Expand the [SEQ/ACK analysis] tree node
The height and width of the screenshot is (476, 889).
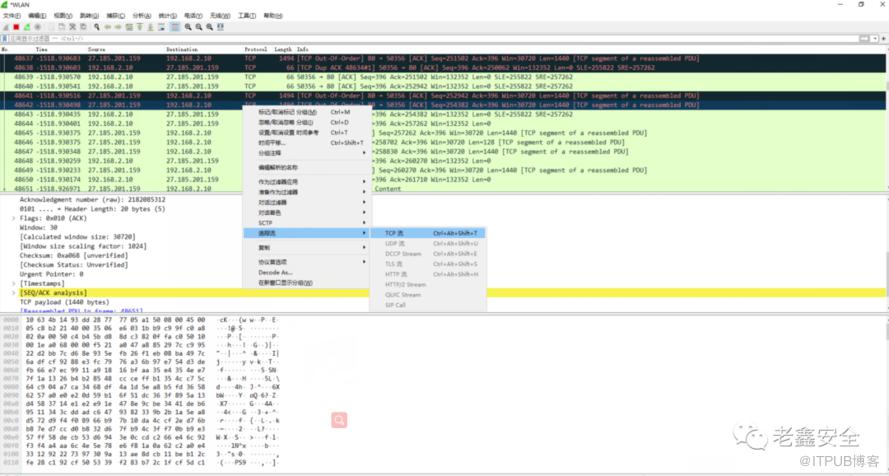pos(15,292)
